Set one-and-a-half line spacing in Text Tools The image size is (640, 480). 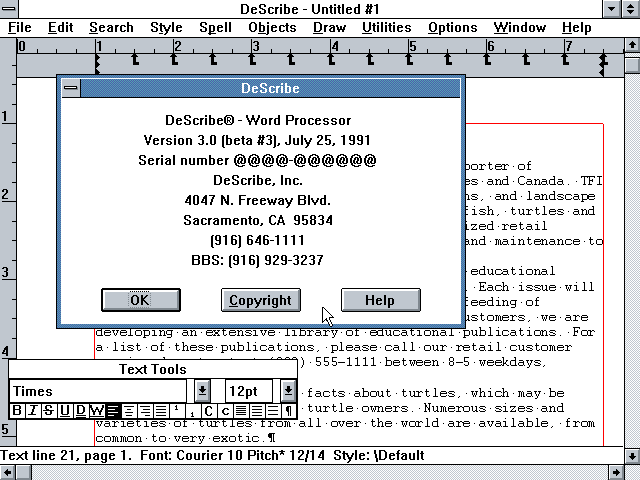tap(257, 410)
